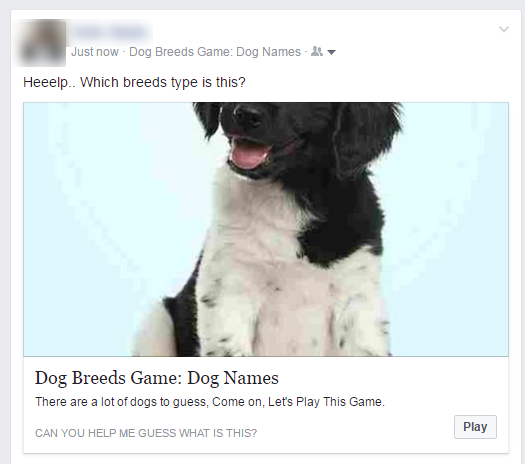Click the "There are a lot of dogs" description
Image resolution: width=525 pixels, height=464 pixels.
click(x=210, y=401)
